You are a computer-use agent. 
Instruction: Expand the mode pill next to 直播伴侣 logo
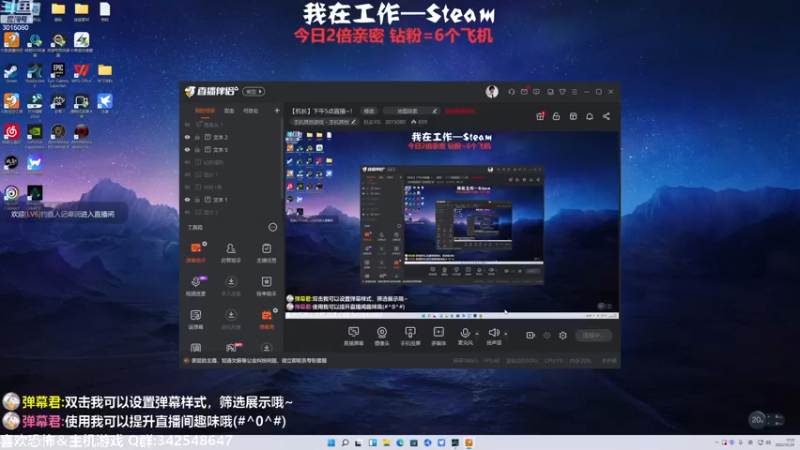pos(254,91)
